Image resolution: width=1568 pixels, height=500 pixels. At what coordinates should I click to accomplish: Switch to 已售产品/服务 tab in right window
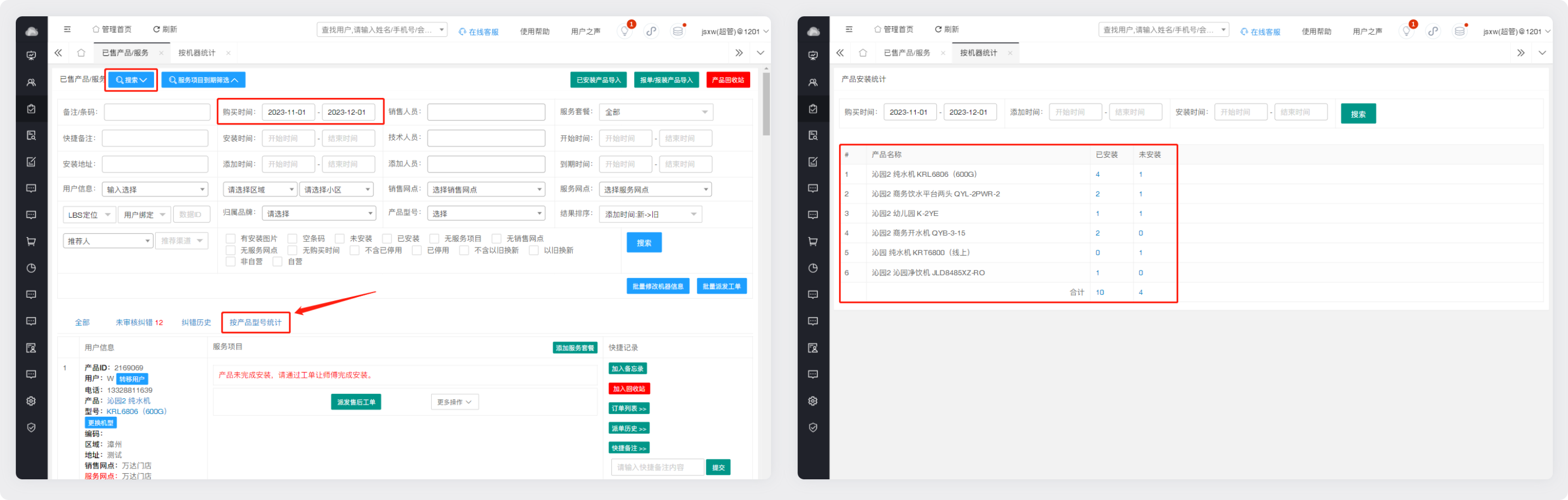[907, 53]
